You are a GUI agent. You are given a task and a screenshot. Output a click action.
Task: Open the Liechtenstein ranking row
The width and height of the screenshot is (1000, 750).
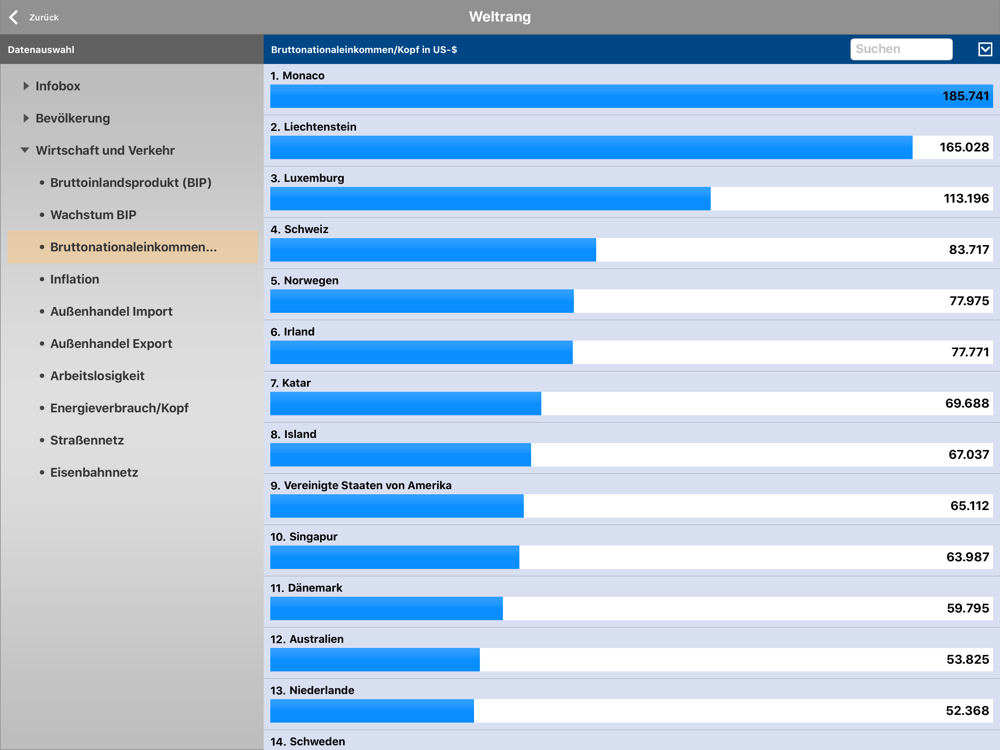tap(631, 141)
